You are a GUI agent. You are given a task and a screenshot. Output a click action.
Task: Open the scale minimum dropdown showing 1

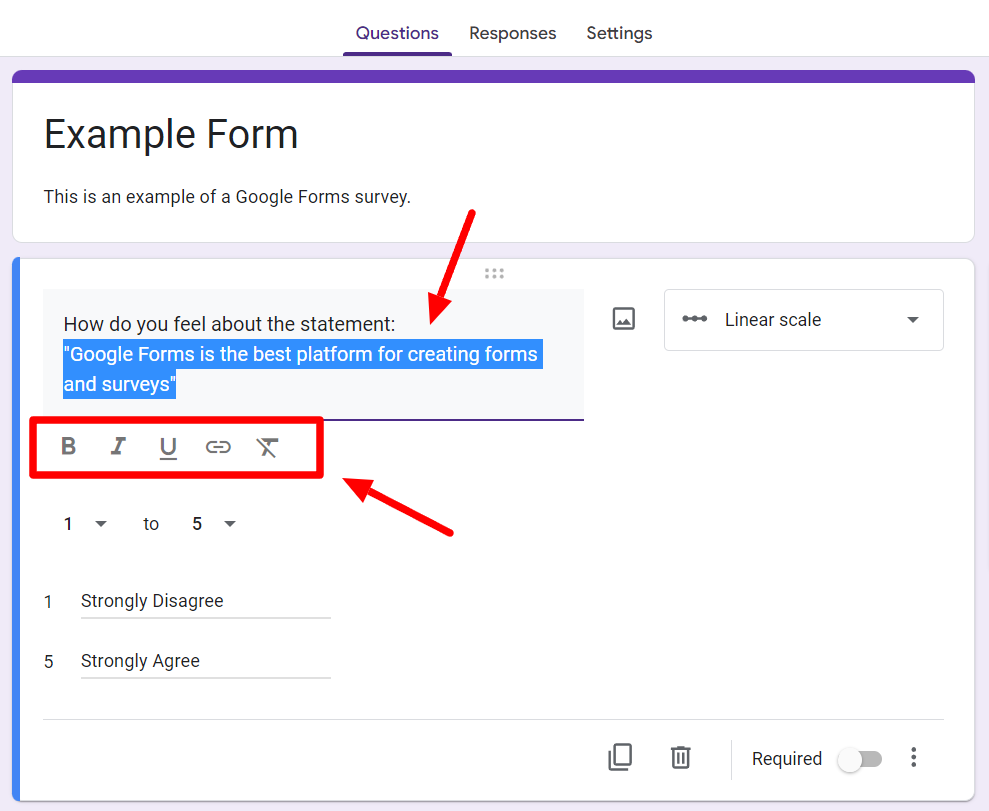[x=85, y=524]
